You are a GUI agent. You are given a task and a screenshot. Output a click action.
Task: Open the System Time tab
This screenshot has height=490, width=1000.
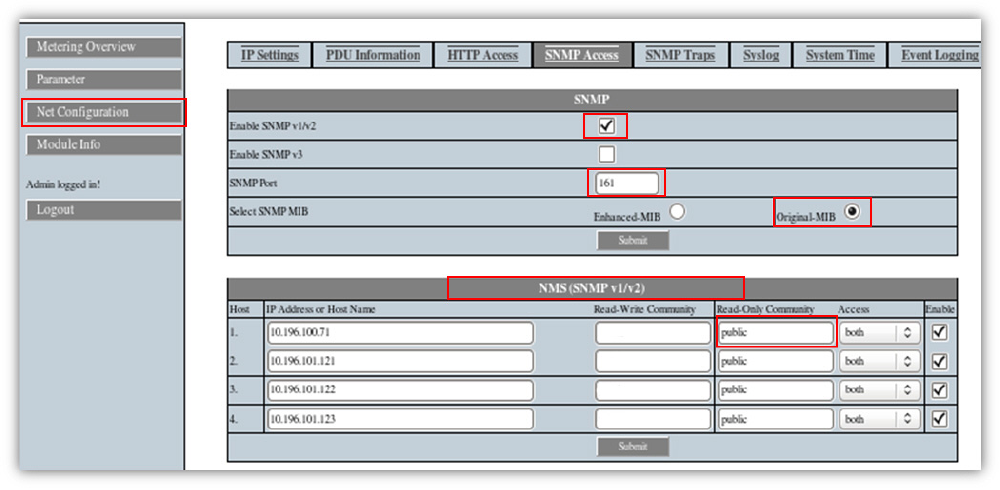pos(840,56)
